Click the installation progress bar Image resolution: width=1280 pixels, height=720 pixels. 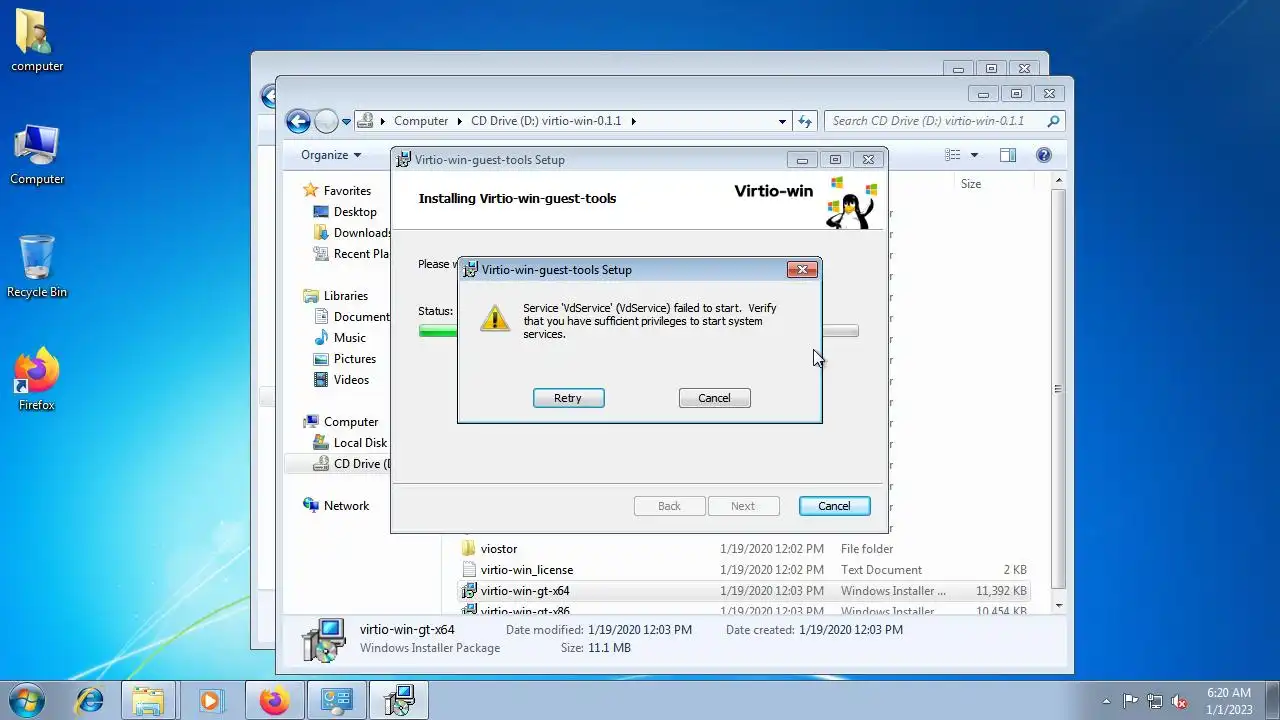[638, 331]
